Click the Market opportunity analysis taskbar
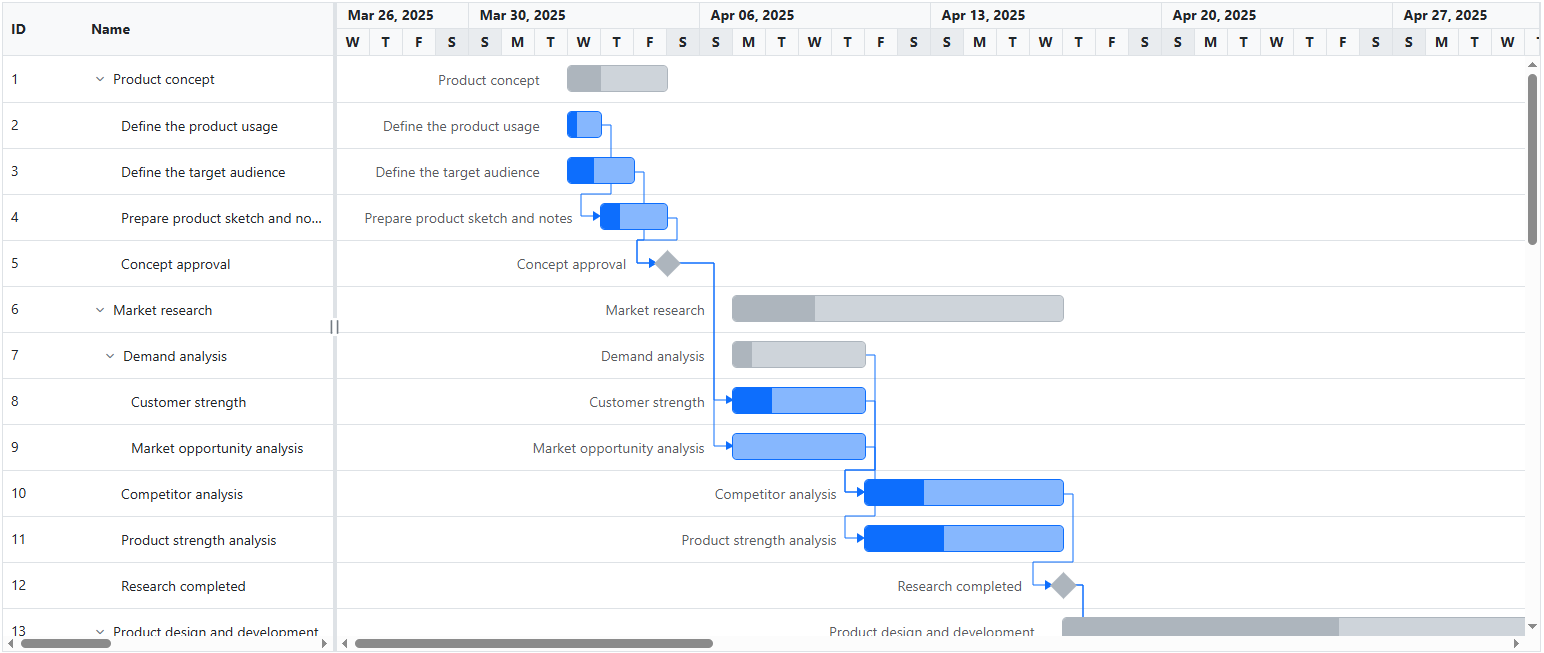 (798, 446)
